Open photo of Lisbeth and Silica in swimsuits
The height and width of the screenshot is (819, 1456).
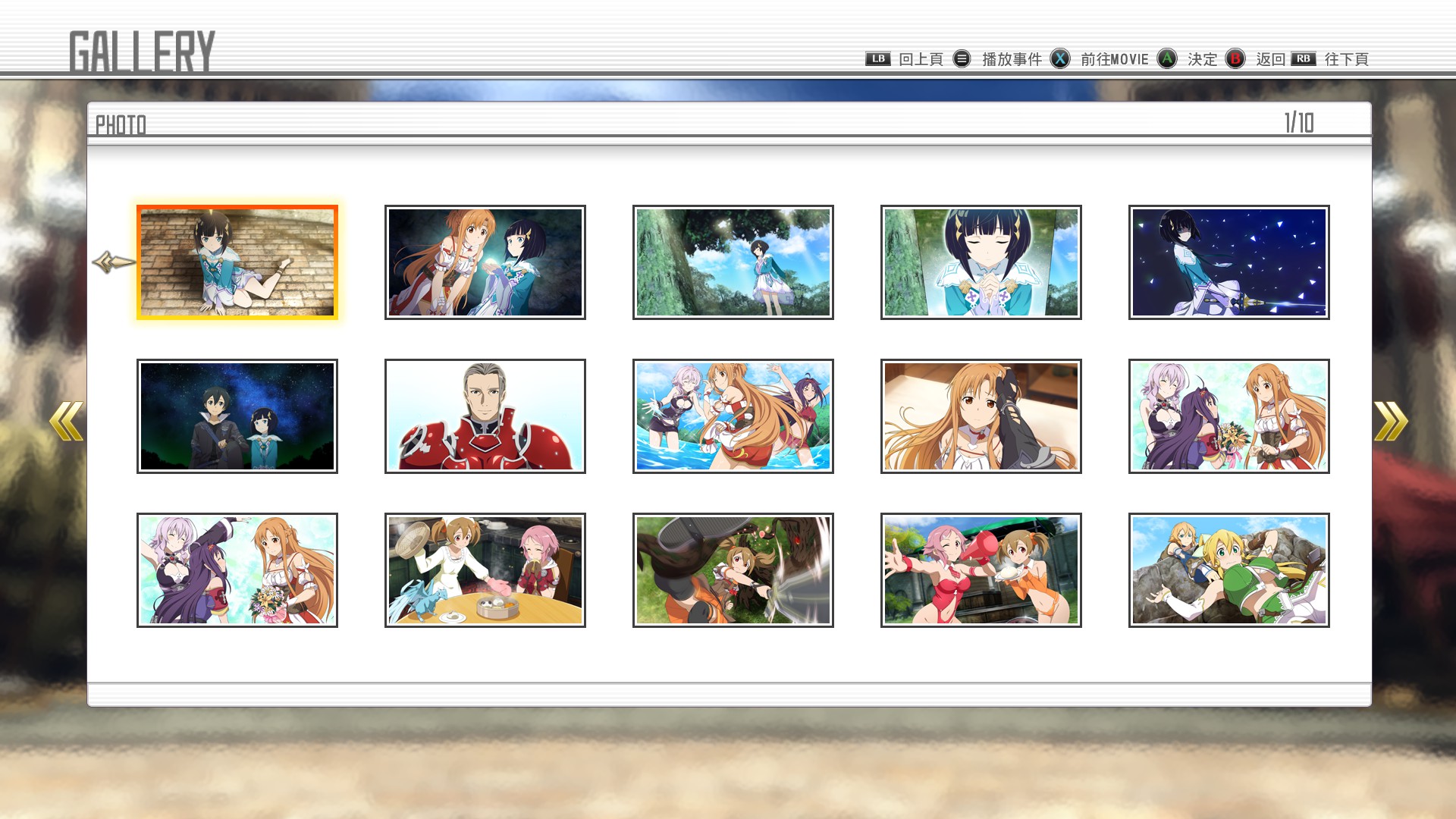coord(981,570)
